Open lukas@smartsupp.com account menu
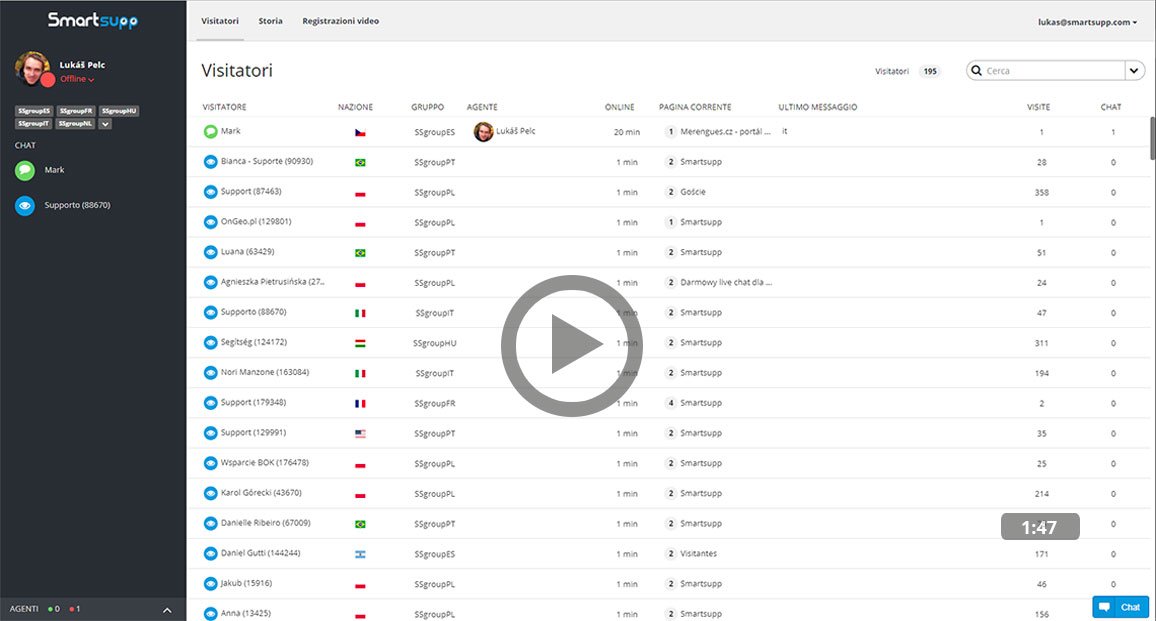The image size is (1156, 621). [1087, 22]
